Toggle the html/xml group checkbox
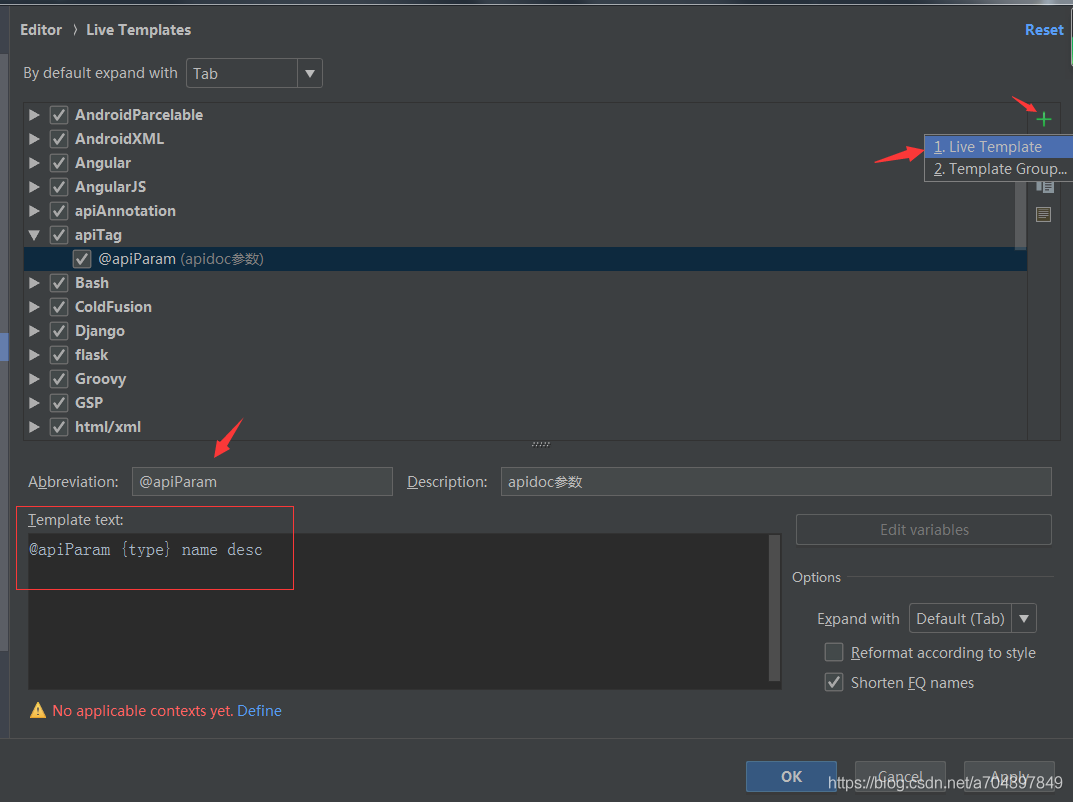Image resolution: width=1073 pixels, height=802 pixels. pyautogui.click(x=59, y=426)
